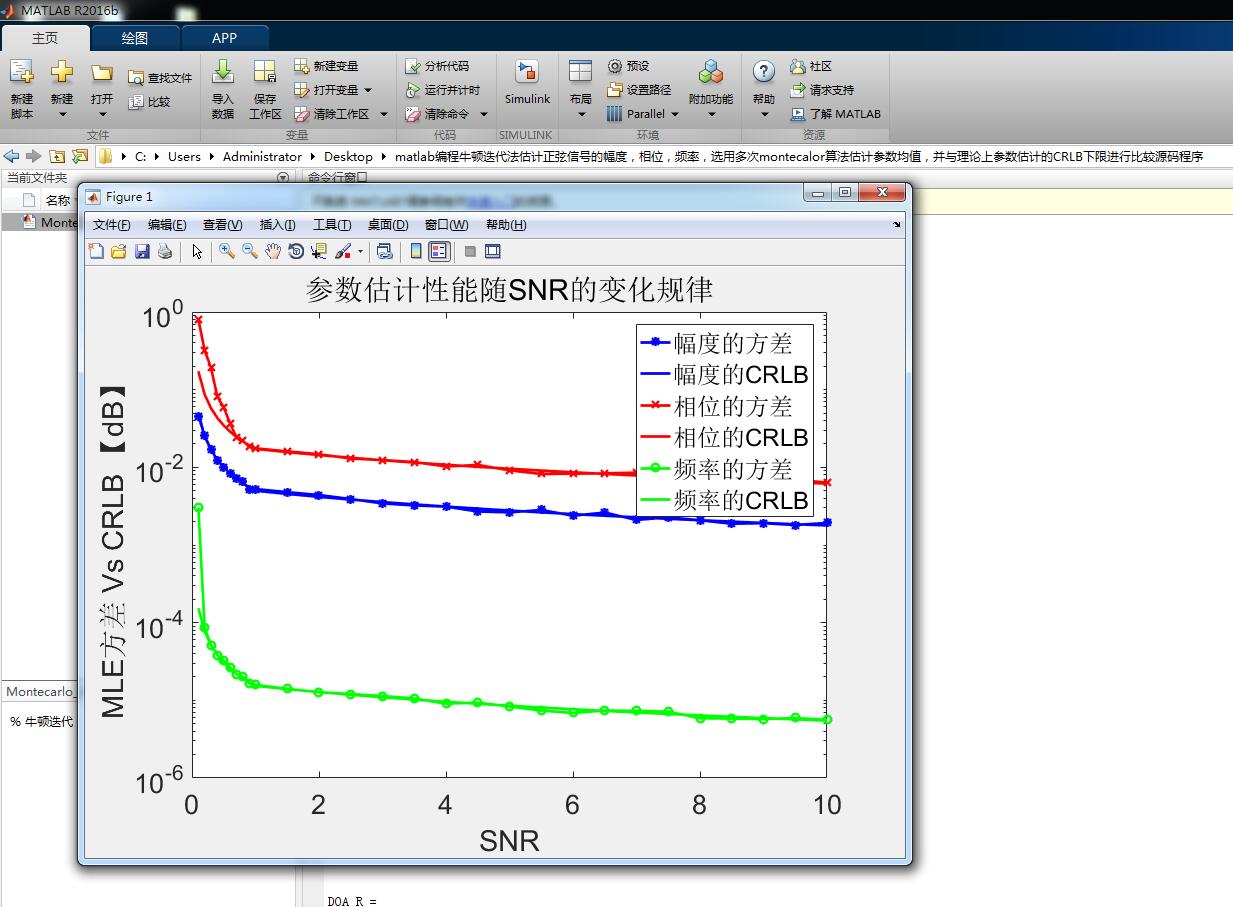
Task: Expand 清除命令 dropdown arrow
Action: tap(484, 114)
